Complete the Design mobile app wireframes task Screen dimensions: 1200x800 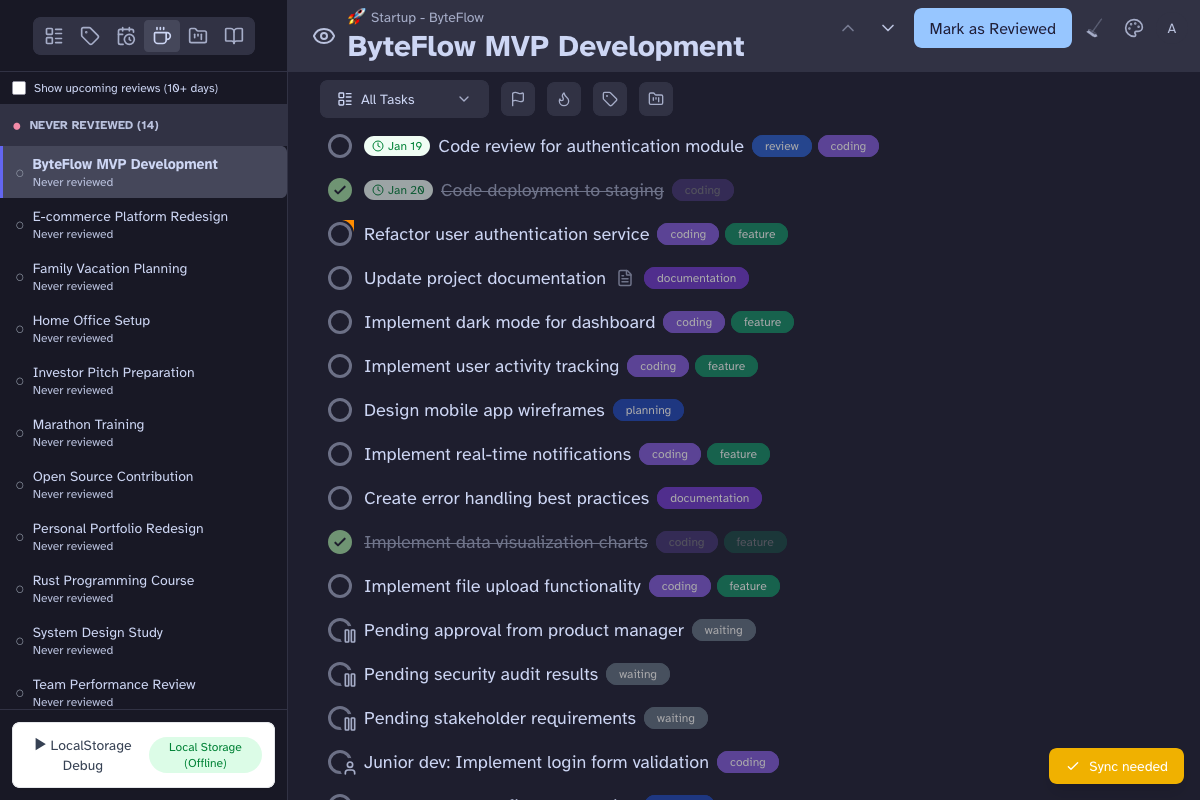pyautogui.click(x=340, y=410)
